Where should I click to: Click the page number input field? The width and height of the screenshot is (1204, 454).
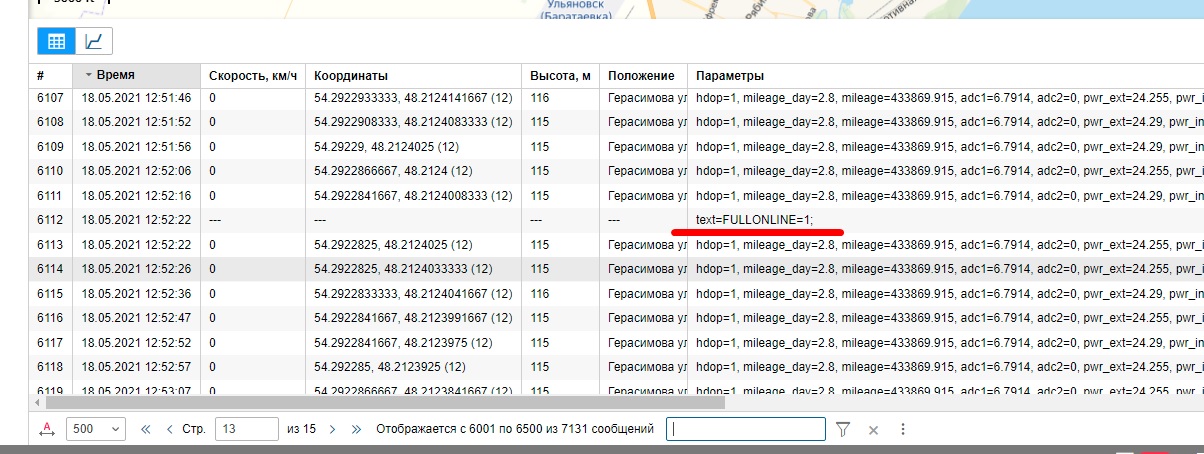(x=246, y=429)
